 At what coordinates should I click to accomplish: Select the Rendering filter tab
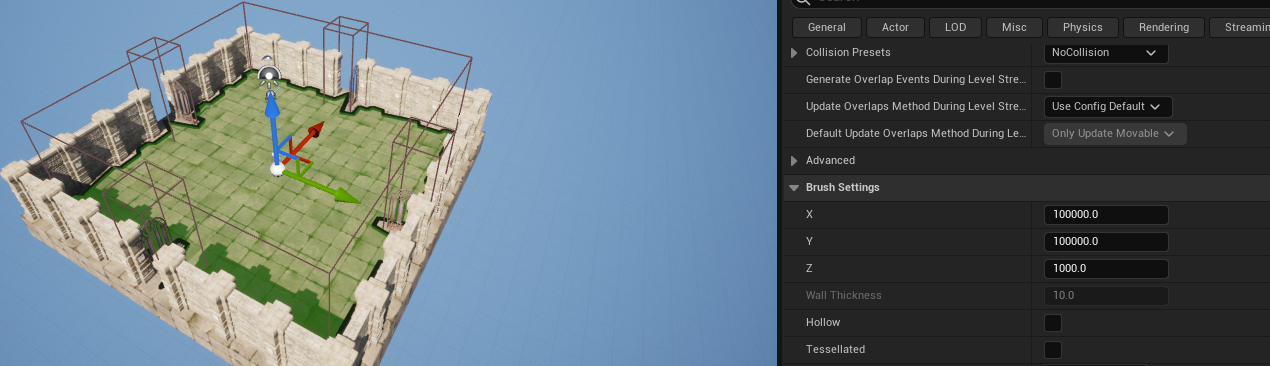point(1163,27)
